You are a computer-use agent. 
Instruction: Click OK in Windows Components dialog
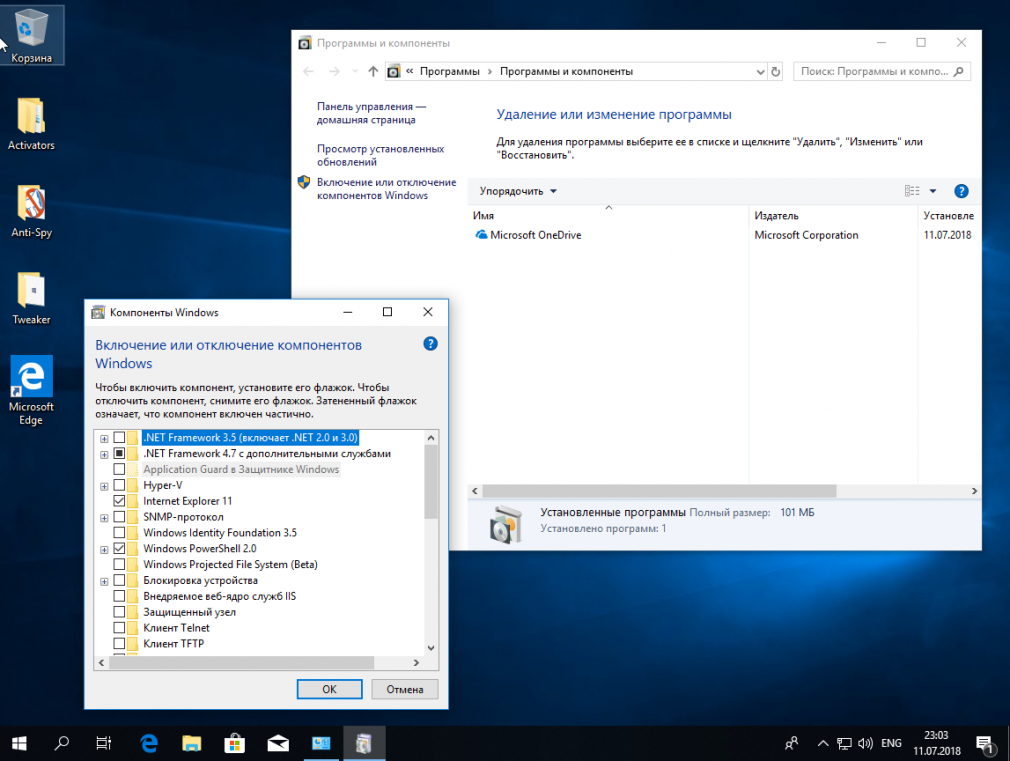click(329, 689)
